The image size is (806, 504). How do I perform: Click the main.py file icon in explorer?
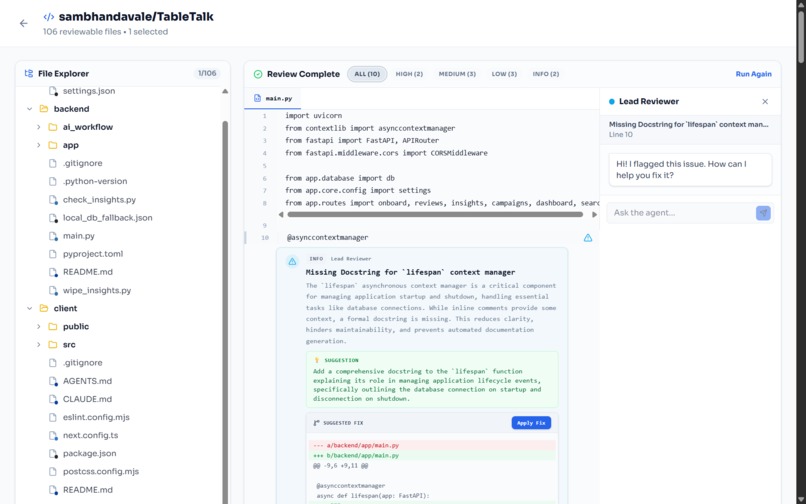pos(52,236)
